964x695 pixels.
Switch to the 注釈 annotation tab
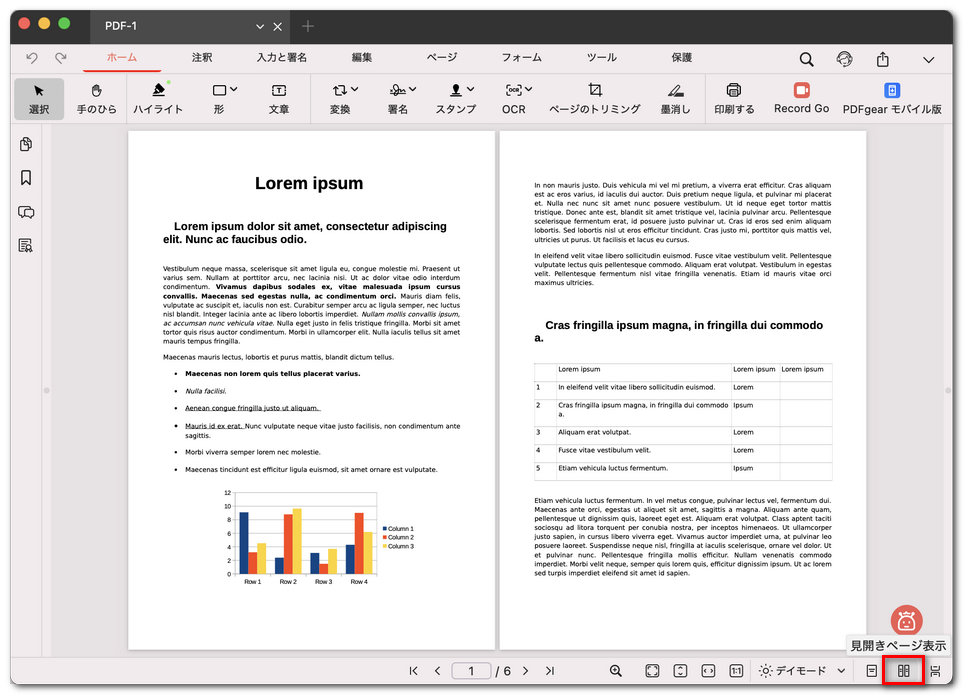pyautogui.click(x=202, y=58)
